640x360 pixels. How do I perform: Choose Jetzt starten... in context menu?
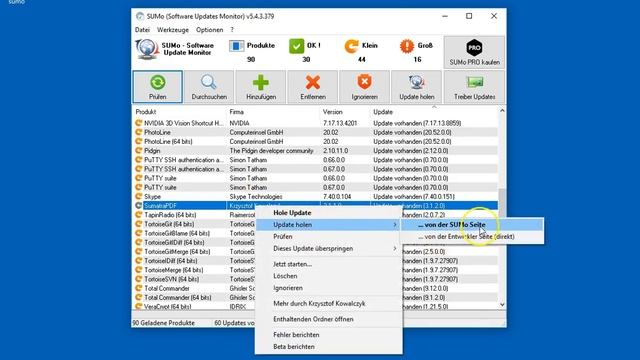329,264
